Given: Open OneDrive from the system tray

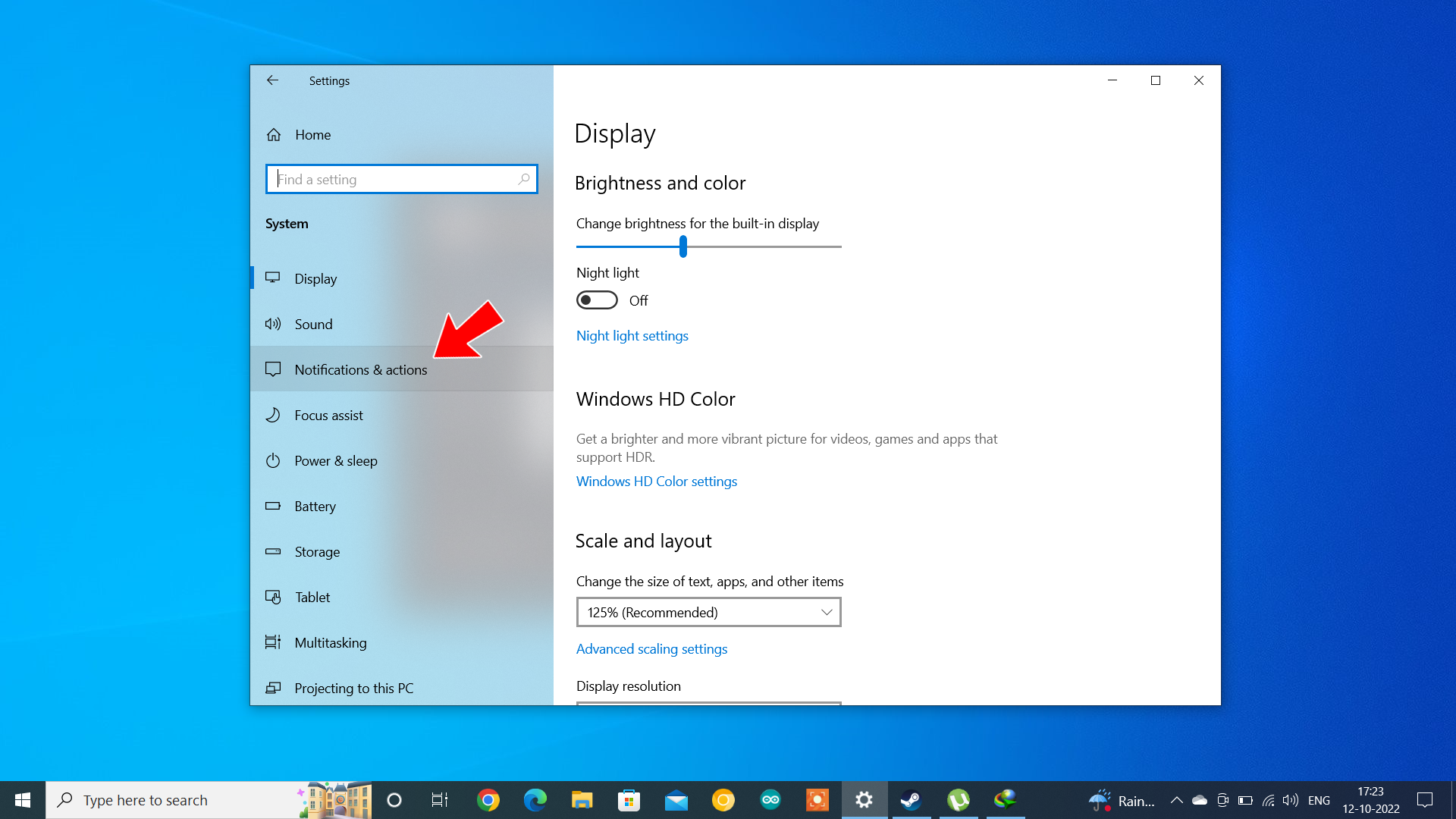Looking at the screenshot, I should 1200,800.
